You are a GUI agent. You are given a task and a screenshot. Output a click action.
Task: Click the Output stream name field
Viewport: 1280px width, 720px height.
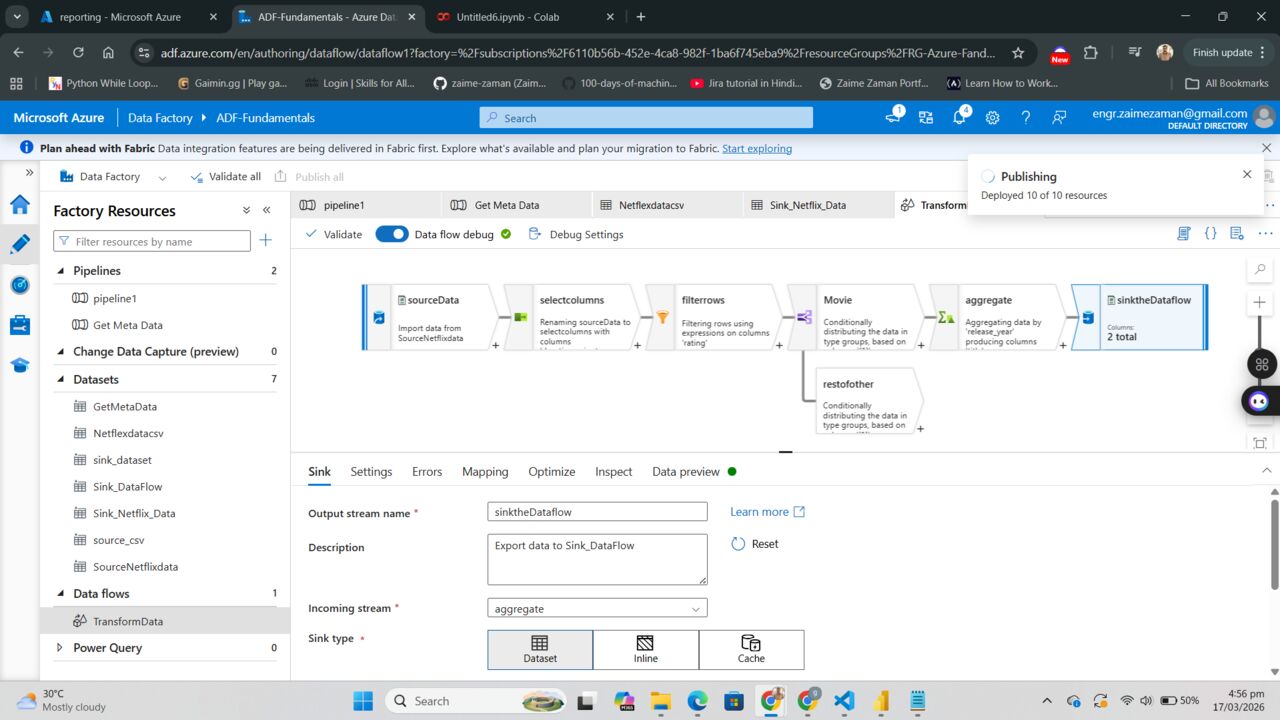(x=597, y=512)
